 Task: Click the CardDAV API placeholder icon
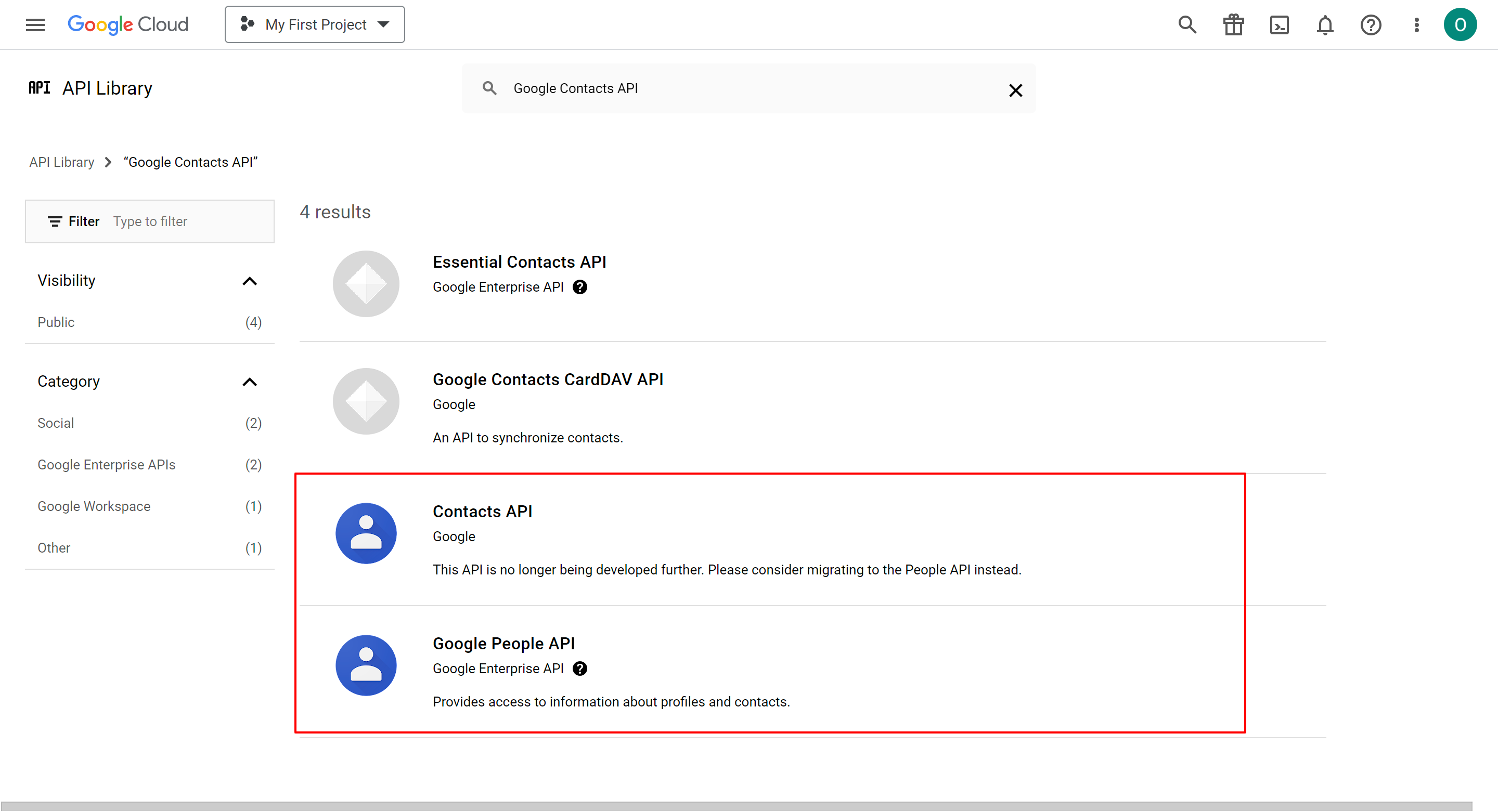coord(366,401)
